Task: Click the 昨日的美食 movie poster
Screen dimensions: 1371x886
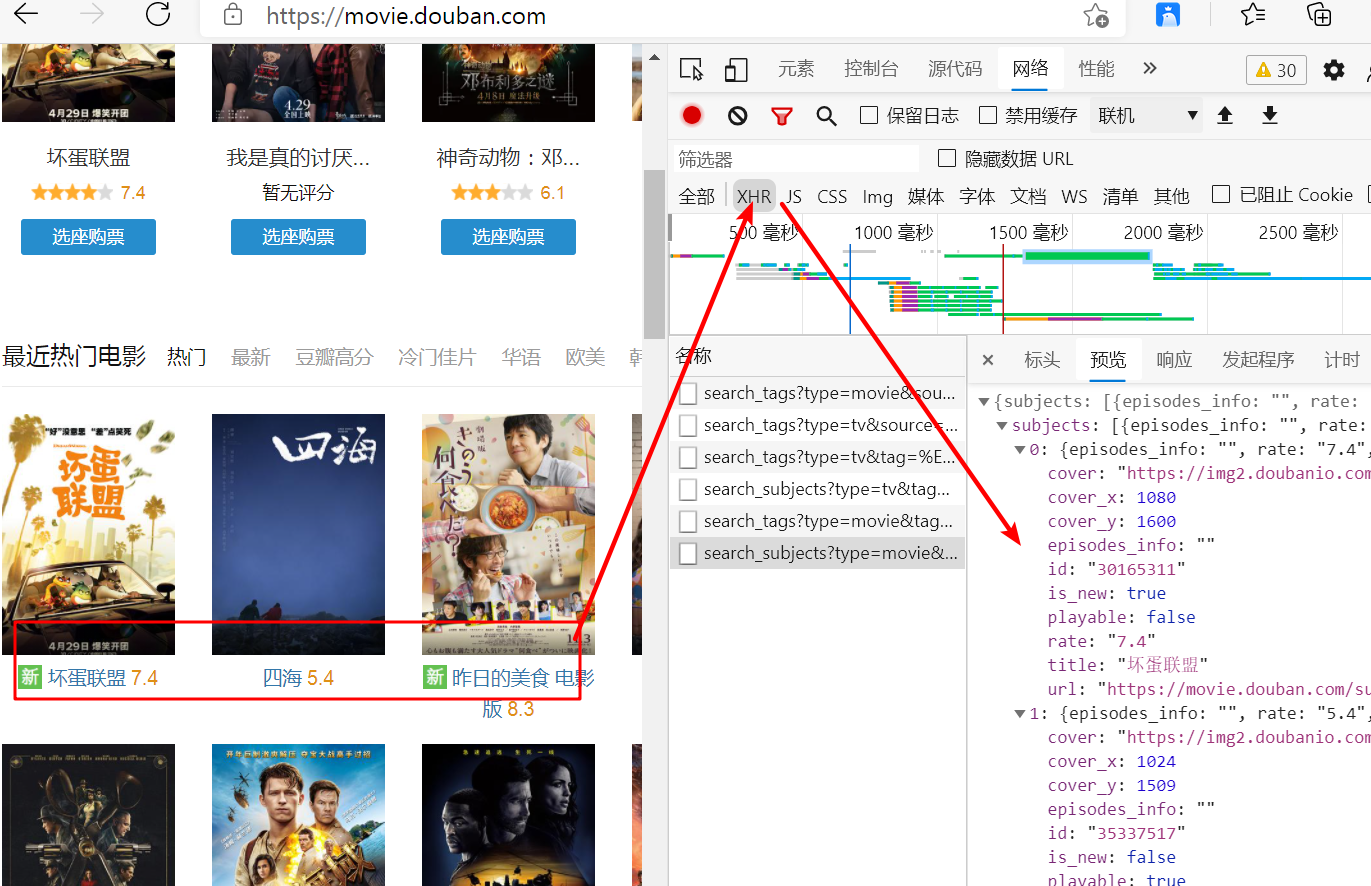Action: pyautogui.click(x=508, y=535)
